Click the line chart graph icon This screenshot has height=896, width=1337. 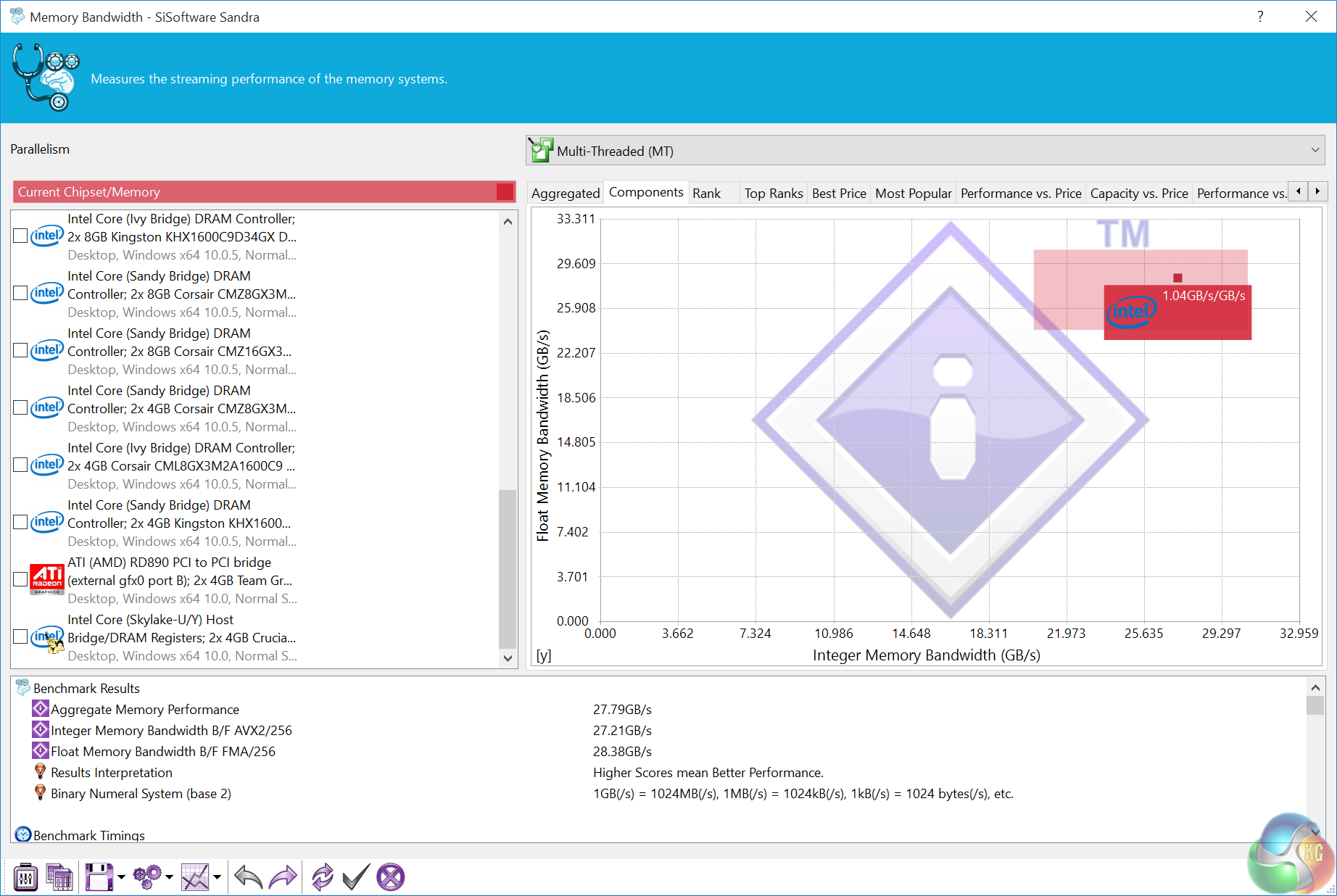195,878
